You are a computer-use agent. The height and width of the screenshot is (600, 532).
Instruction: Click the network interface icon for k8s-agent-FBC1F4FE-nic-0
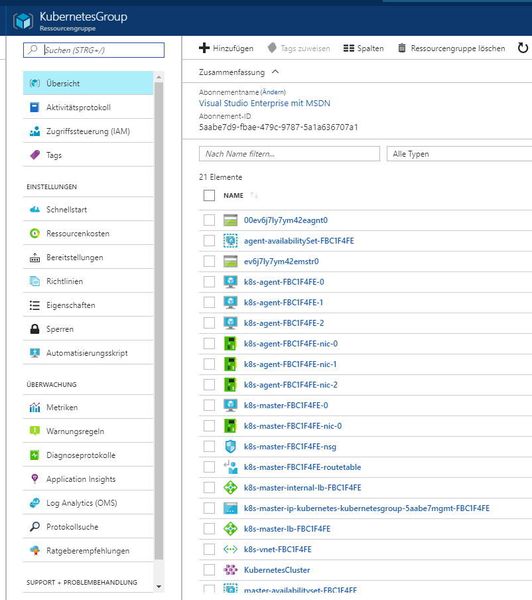pyautogui.click(x=230, y=344)
